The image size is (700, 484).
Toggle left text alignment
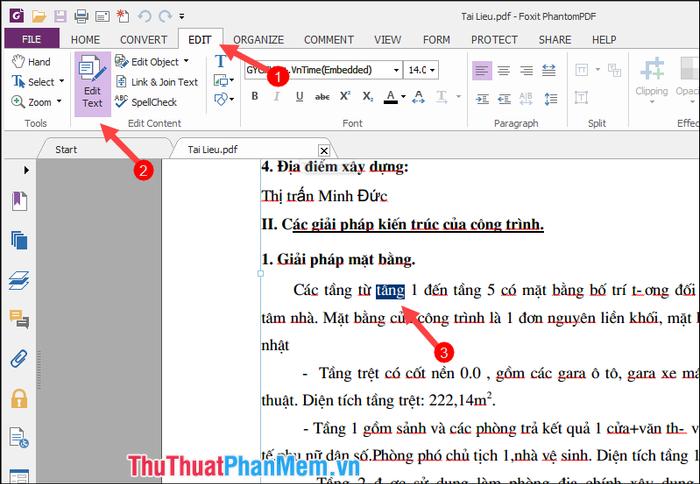[x=482, y=71]
